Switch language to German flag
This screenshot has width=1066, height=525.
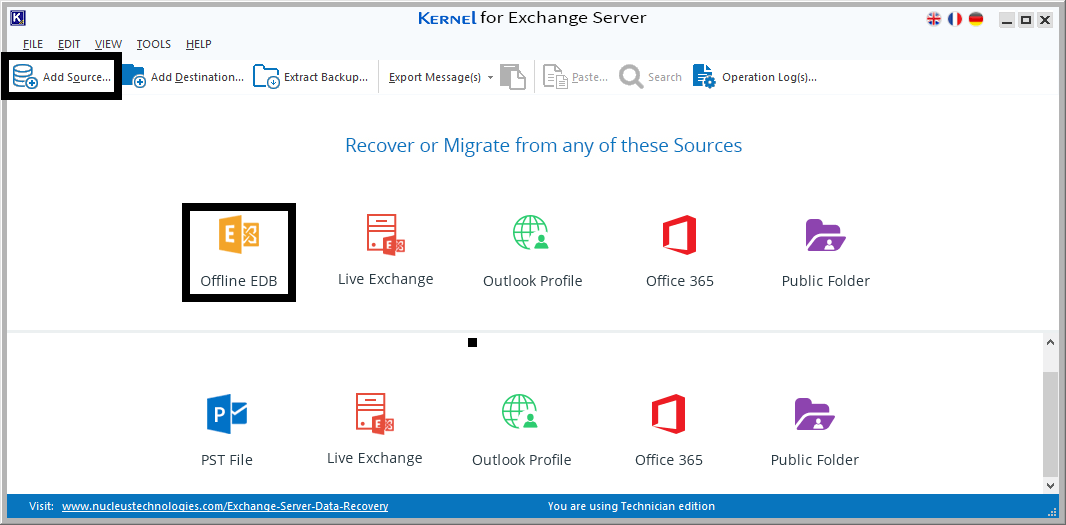point(976,19)
